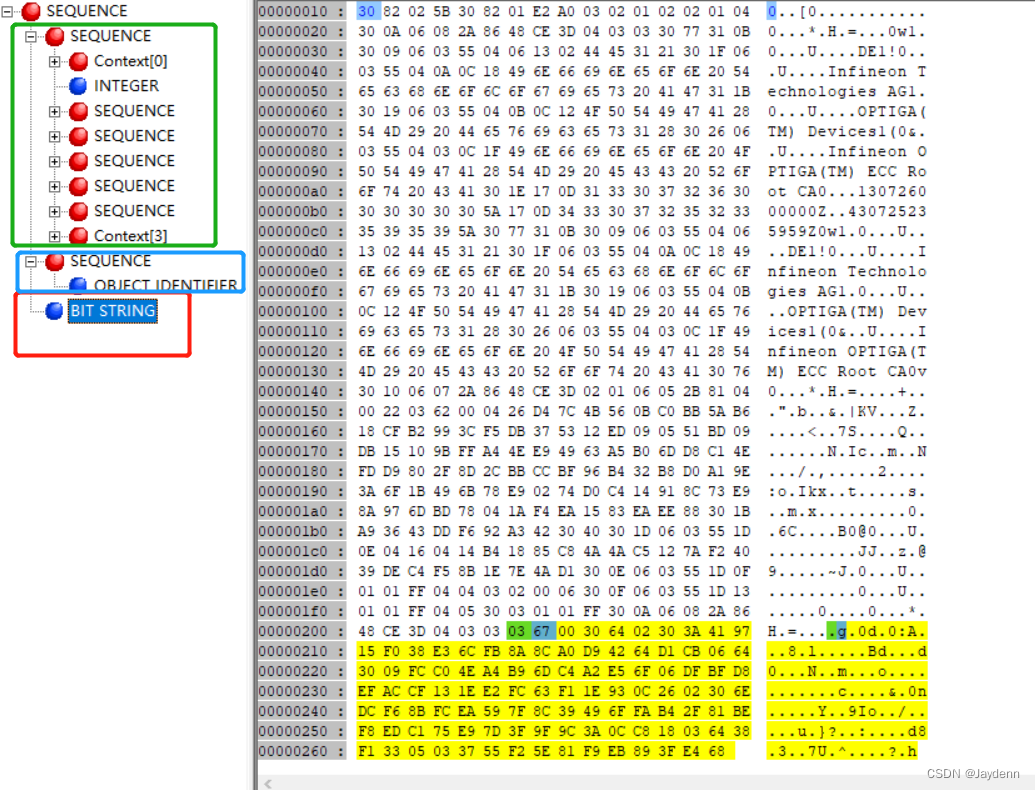Click the green-highlighted 03 byte in row 00000200

pyautogui.click(x=516, y=632)
